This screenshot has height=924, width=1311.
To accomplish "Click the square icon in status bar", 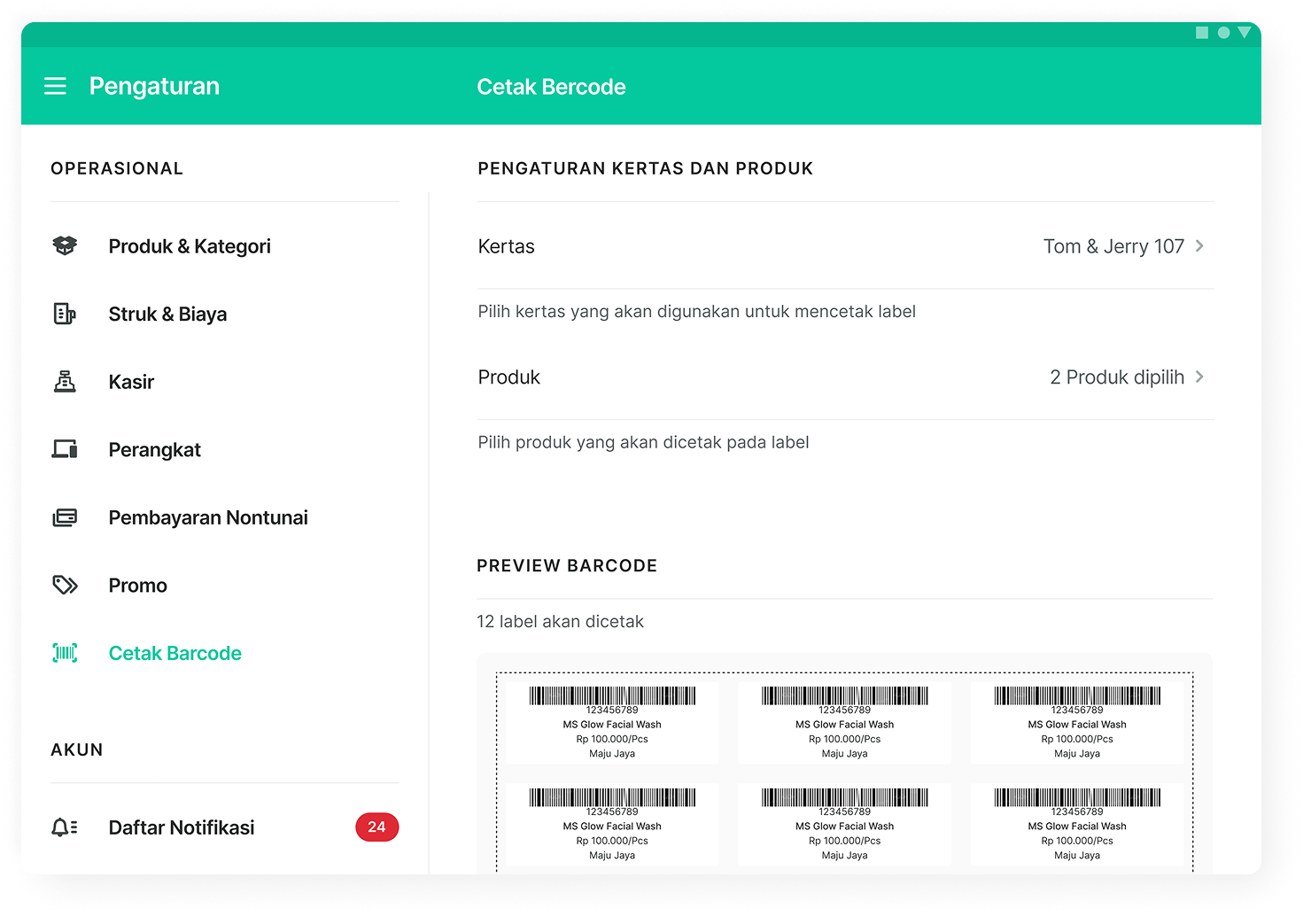I will click(1202, 33).
